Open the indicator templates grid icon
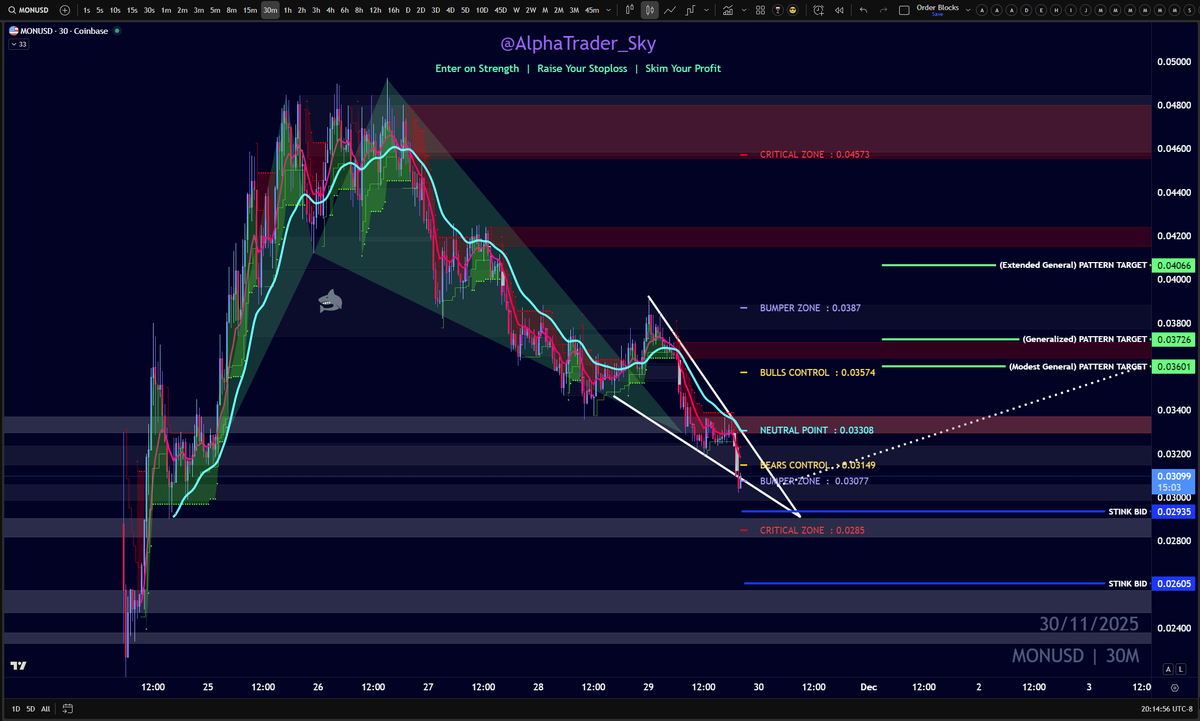 [x=760, y=10]
